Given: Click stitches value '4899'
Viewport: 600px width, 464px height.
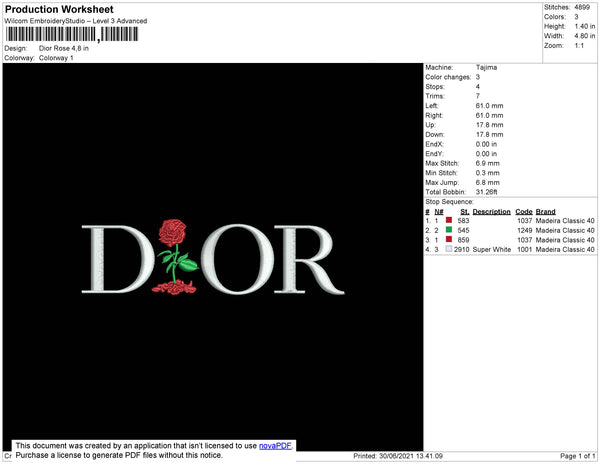Looking at the screenshot, I should point(582,7).
